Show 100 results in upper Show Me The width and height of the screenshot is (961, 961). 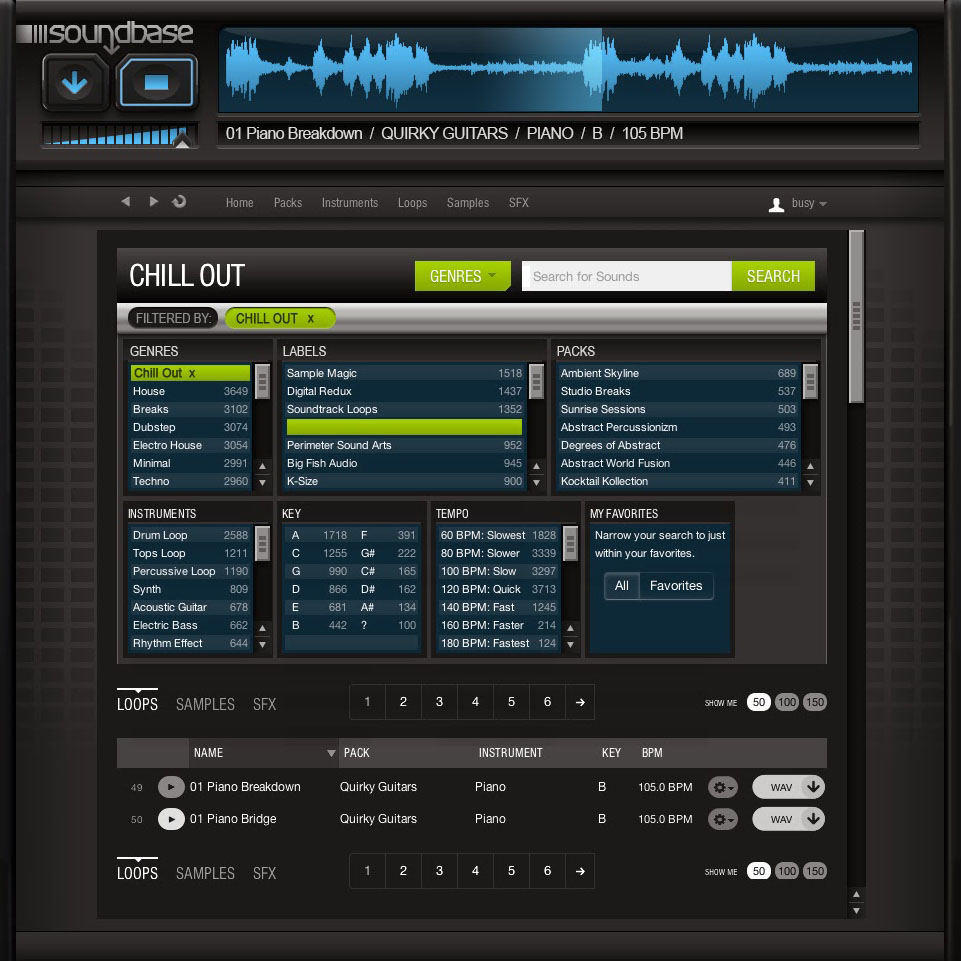[x=787, y=702]
